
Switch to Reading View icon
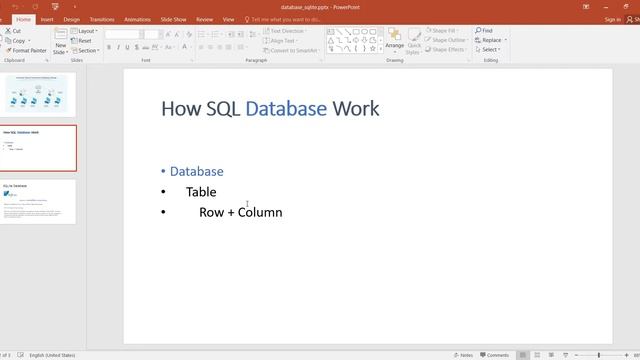point(551,355)
